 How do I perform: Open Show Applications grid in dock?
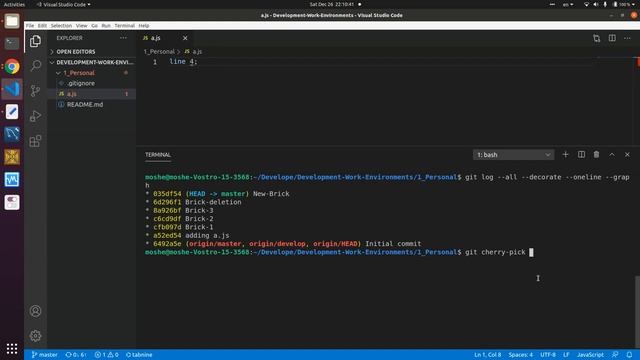point(12,348)
